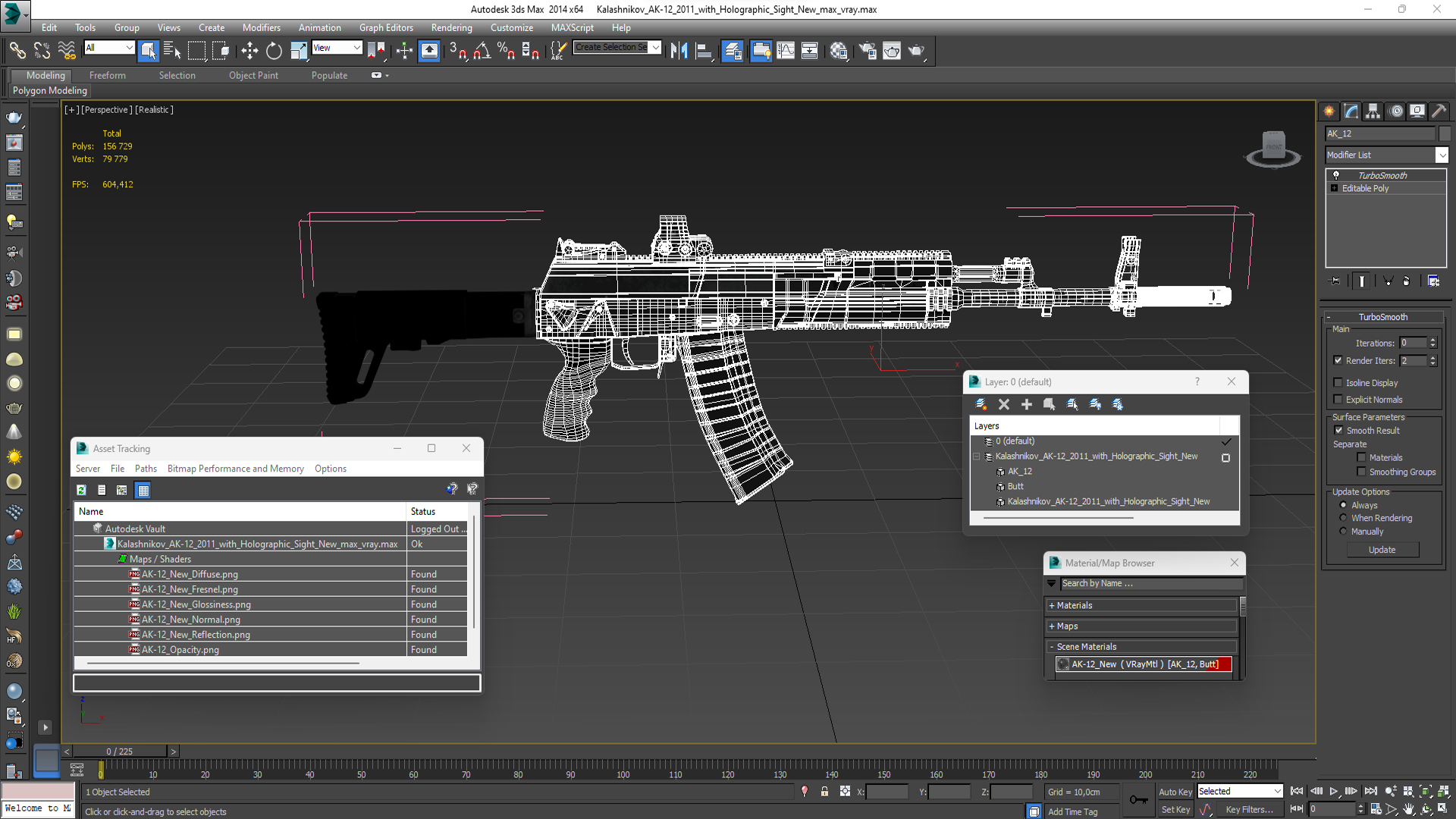Viewport: 1456px width, 819px height.
Task: Open the Create command panel tab
Action: (1329, 111)
